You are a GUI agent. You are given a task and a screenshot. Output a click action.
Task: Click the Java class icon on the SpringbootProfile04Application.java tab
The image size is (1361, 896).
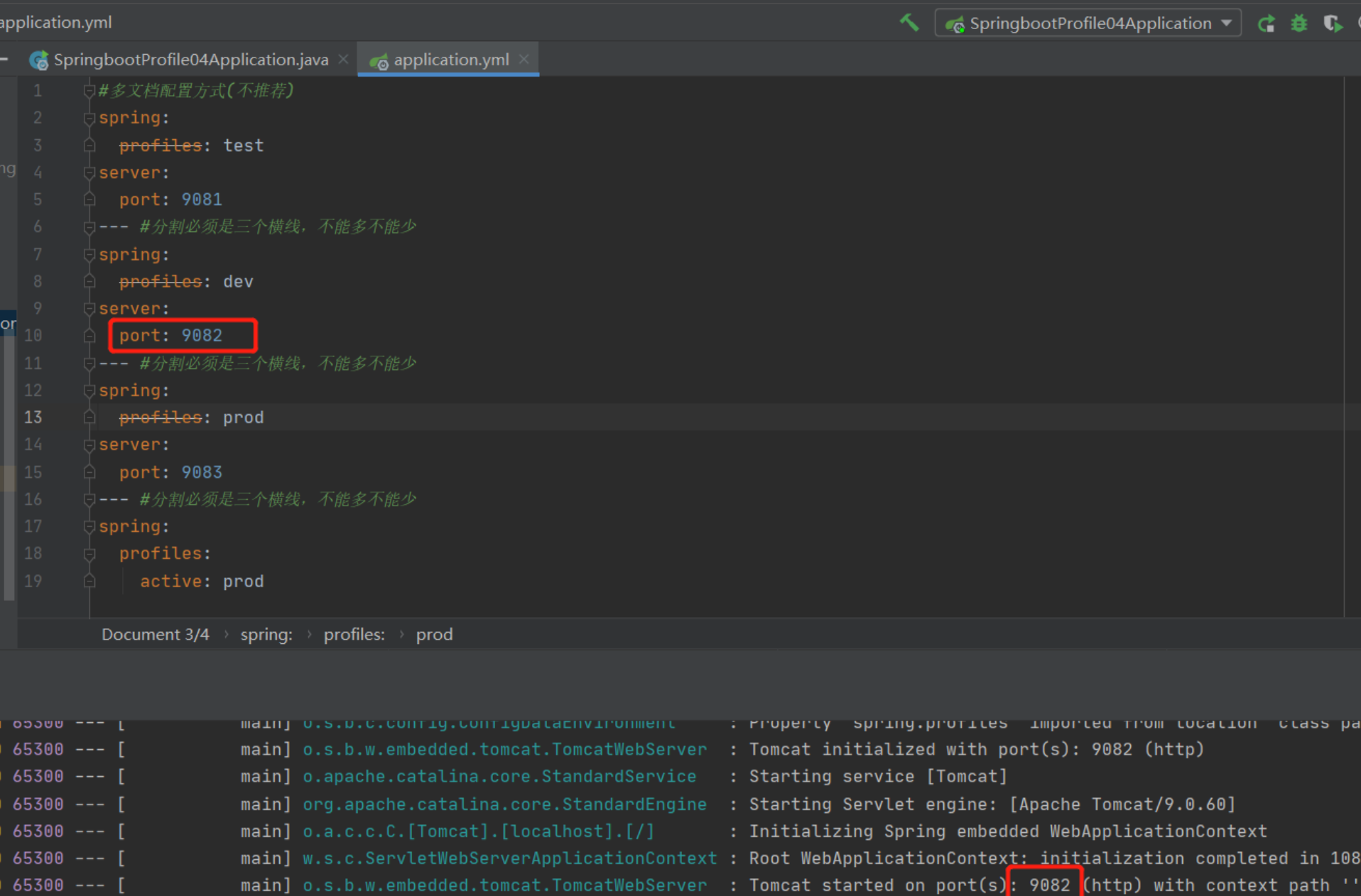click(38, 60)
